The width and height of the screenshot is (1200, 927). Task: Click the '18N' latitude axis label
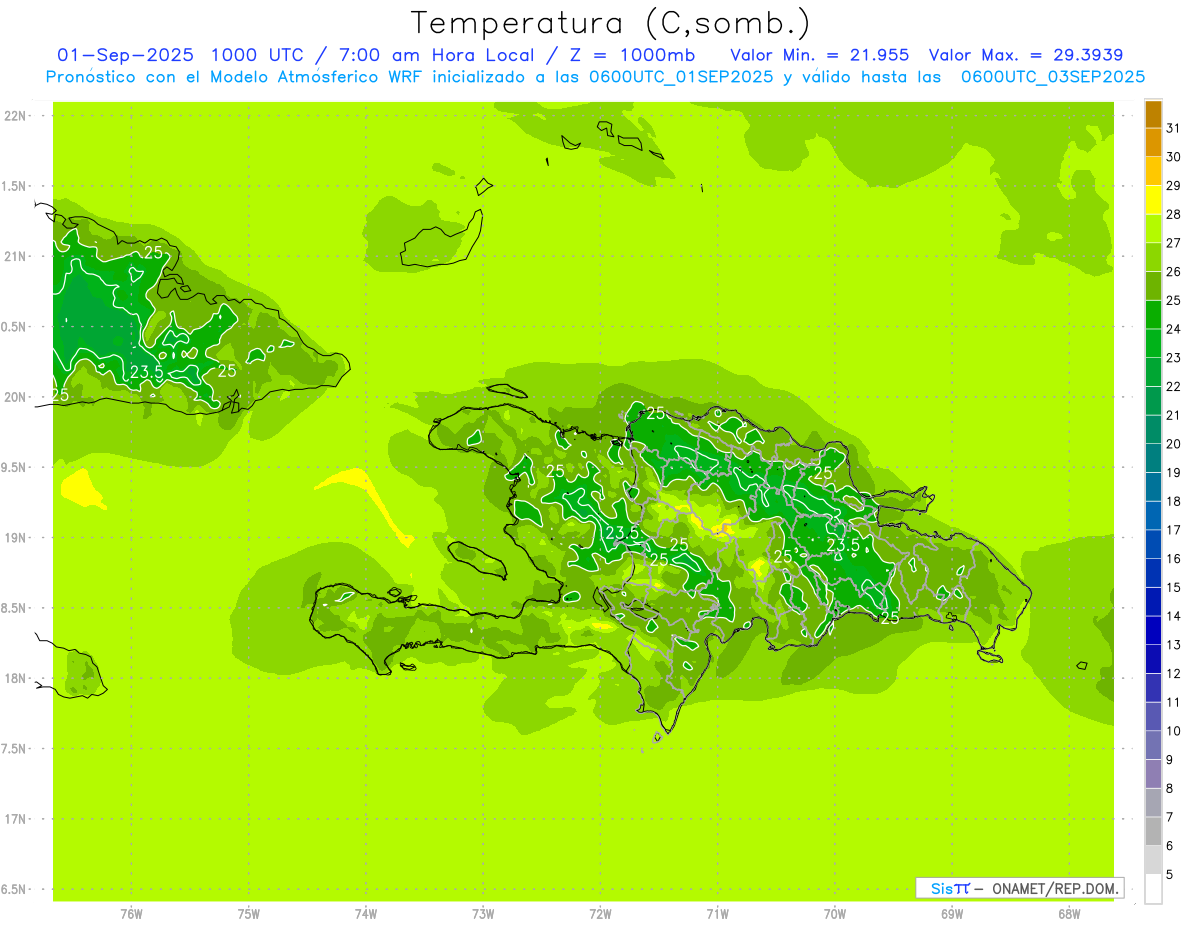[x=16, y=679]
